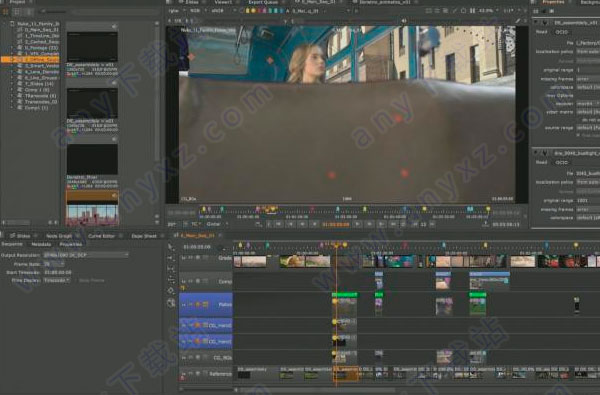Screen dimensions: 600x395
Task: Select the arrow multi-tool in timeline toolbar
Action: coord(171,247)
